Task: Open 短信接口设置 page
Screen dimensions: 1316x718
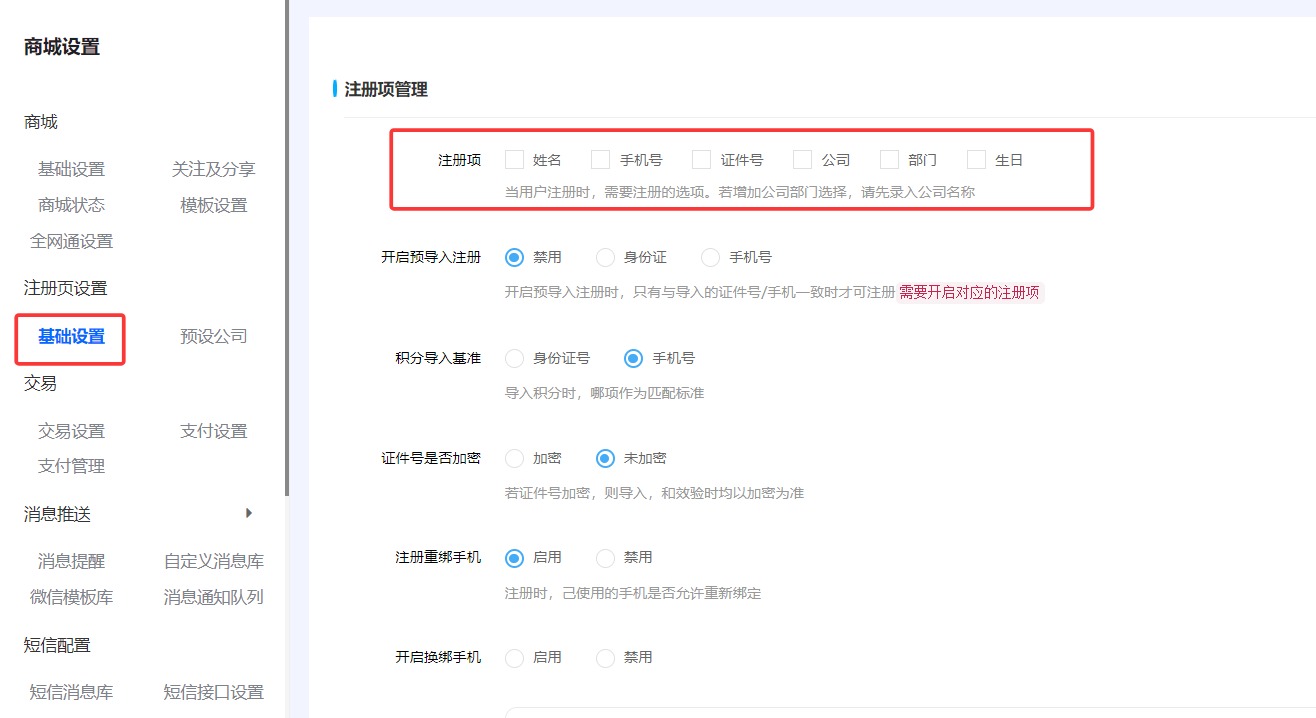Action: 213,693
